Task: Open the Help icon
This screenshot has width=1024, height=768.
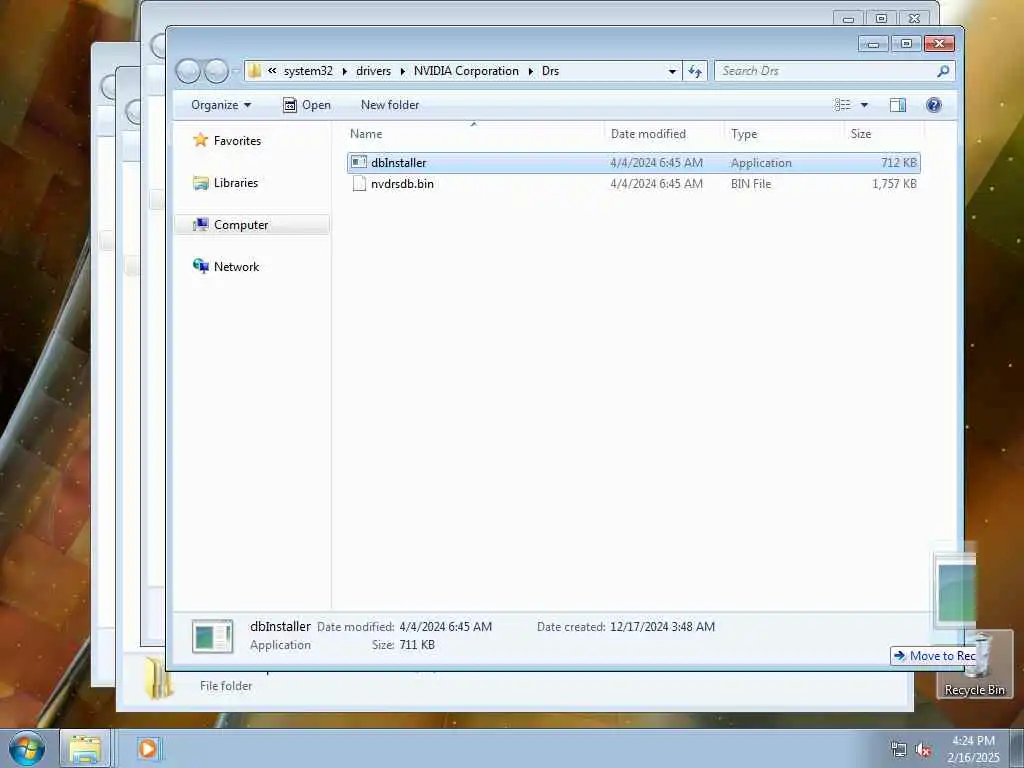Action: [x=934, y=105]
